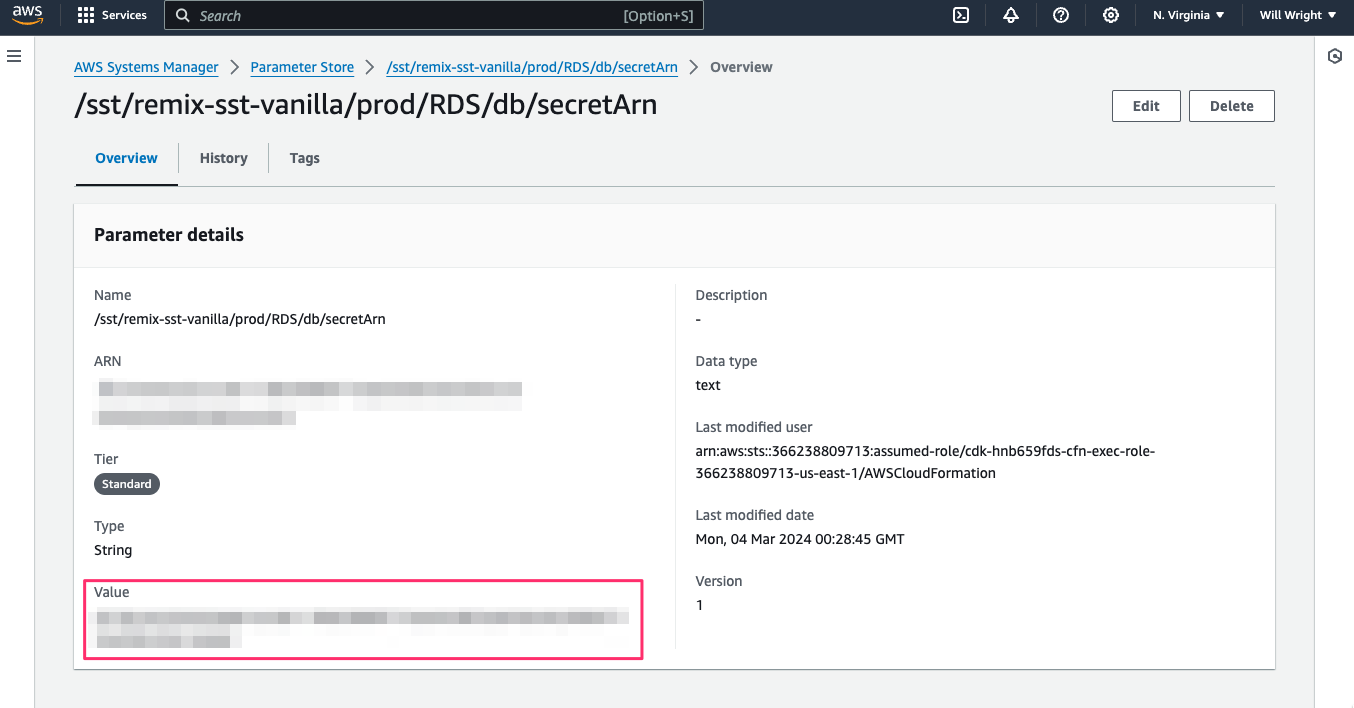Screen dimensions: 1354x708
Task: Expand the left navigation hamburger menu
Action: (x=14, y=55)
